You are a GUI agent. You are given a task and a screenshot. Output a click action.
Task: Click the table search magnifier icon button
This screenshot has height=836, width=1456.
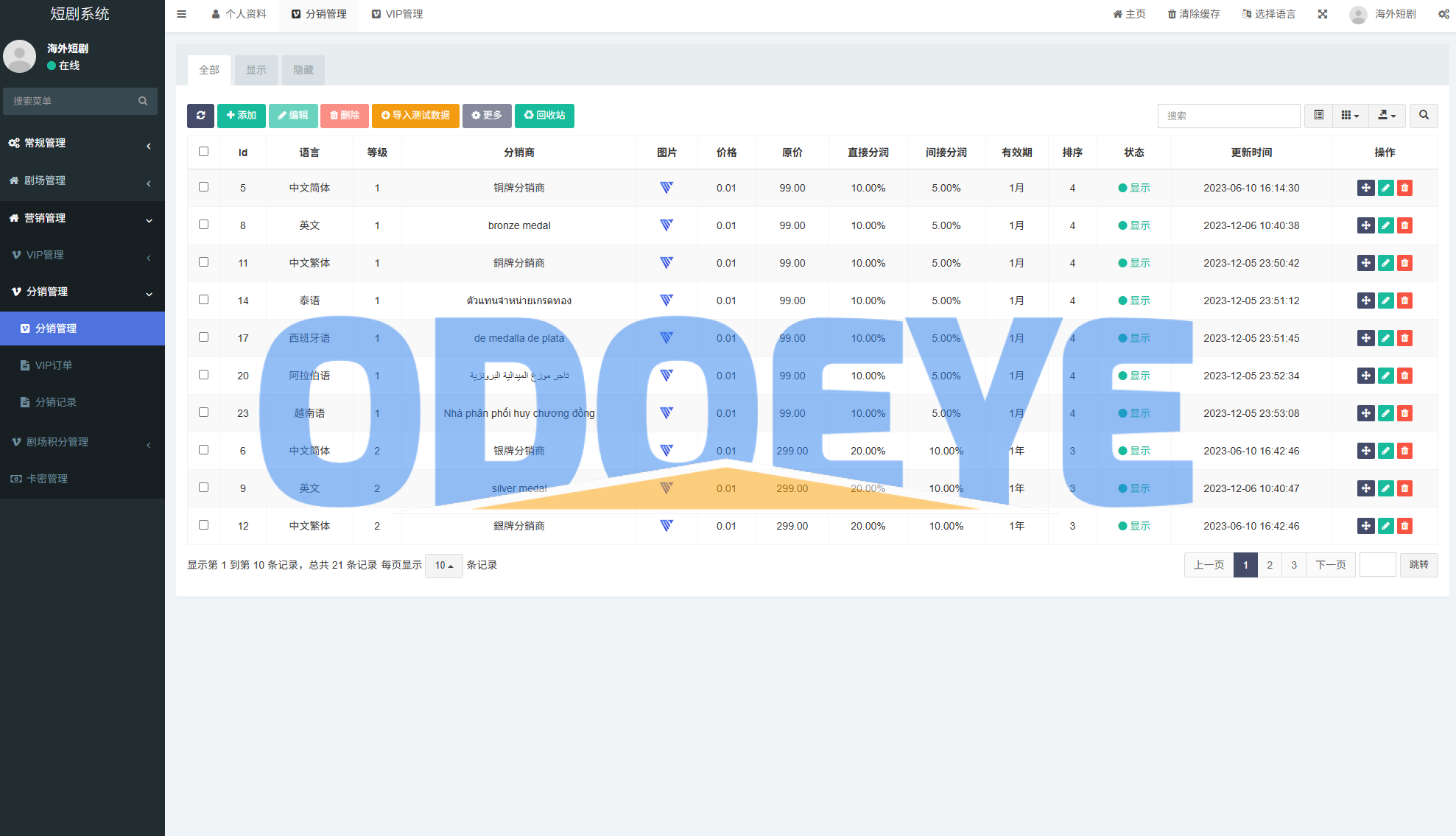pyautogui.click(x=1424, y=116)
